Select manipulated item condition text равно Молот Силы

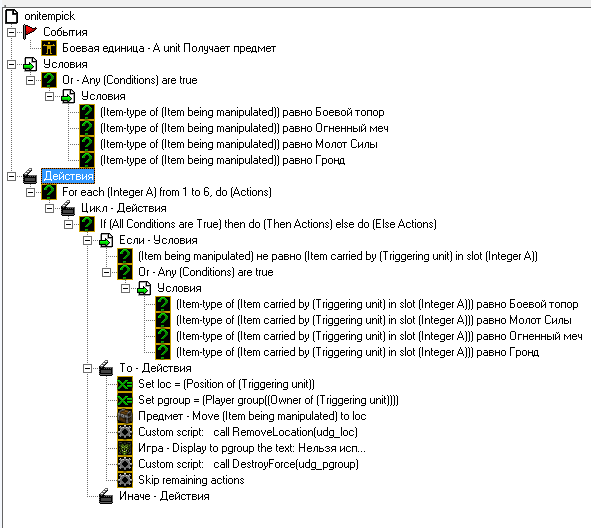(239, 144)
